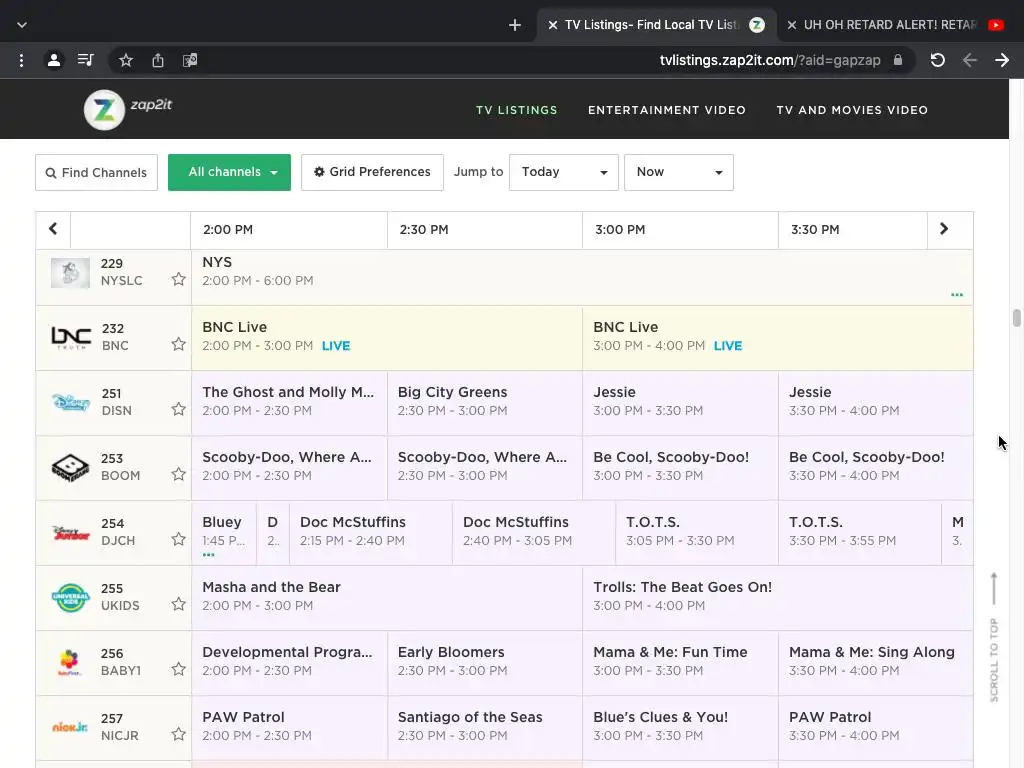Close the TV Listings tab
Viewport: 1024px width, 768px height.
pos(552,25)
